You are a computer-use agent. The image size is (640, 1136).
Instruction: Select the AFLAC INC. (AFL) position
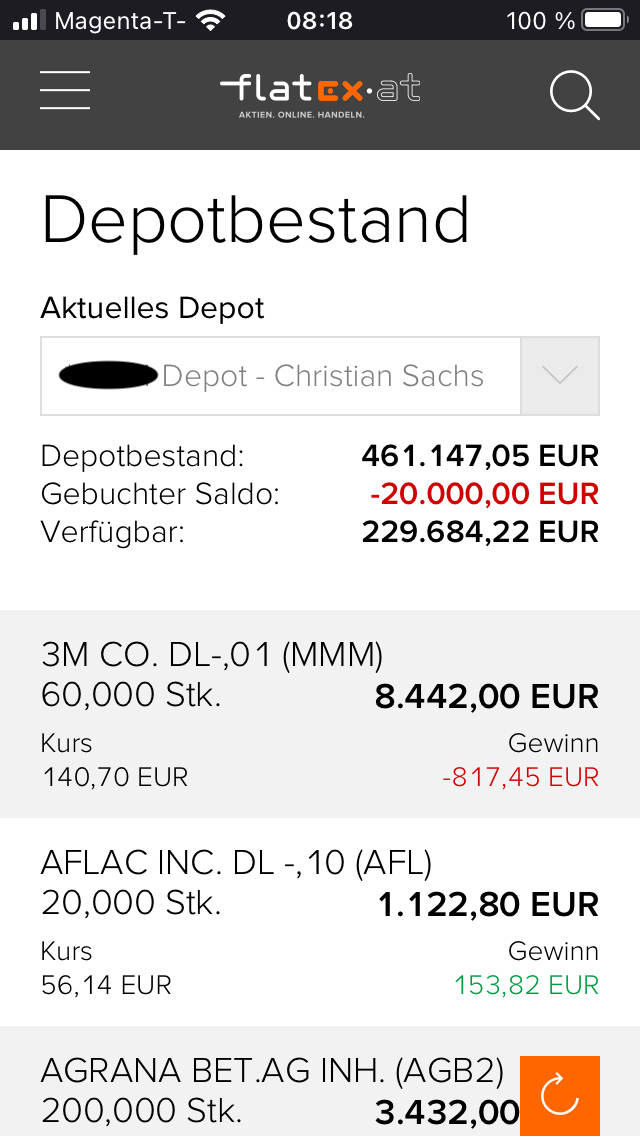320,922
